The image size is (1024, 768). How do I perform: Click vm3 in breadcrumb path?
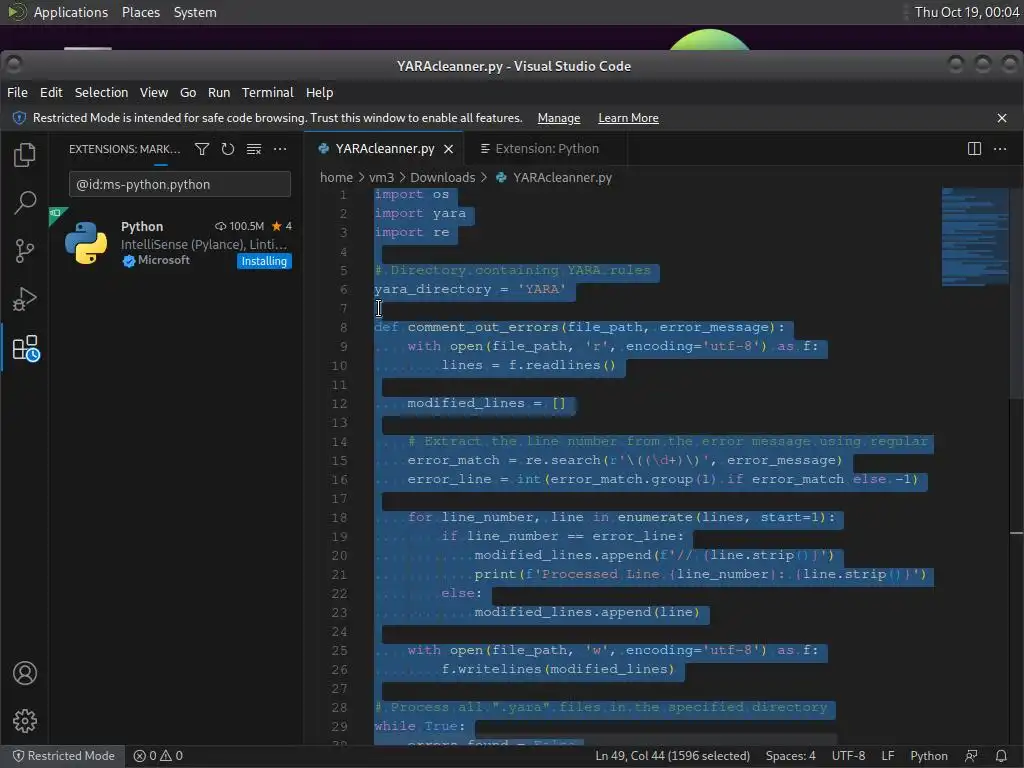[381, 178]
